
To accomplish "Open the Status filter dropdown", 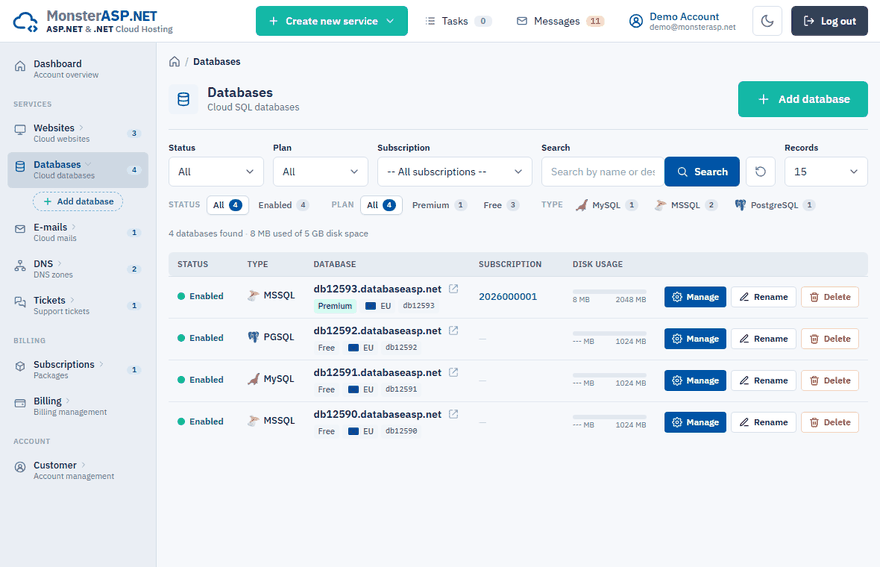I will click(x=216, y=172).
